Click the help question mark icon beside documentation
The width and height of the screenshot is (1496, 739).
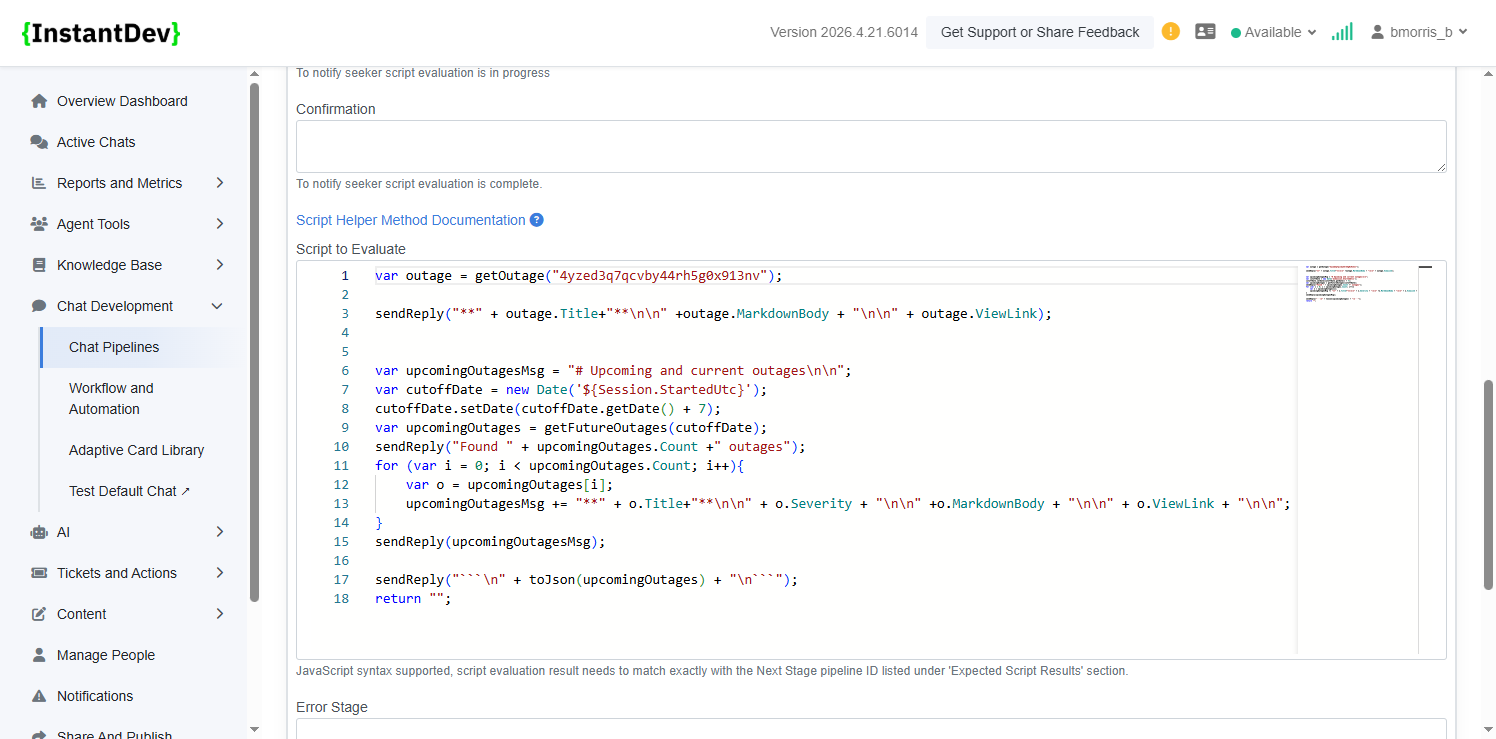537,220
